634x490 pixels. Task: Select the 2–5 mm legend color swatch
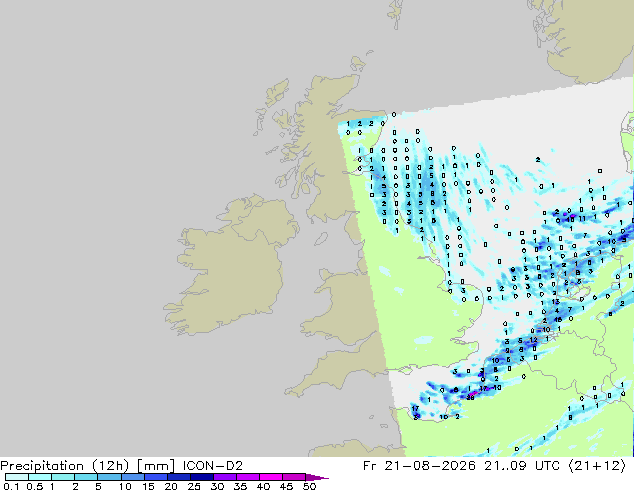pyautogui.click(x=87, y=477)
